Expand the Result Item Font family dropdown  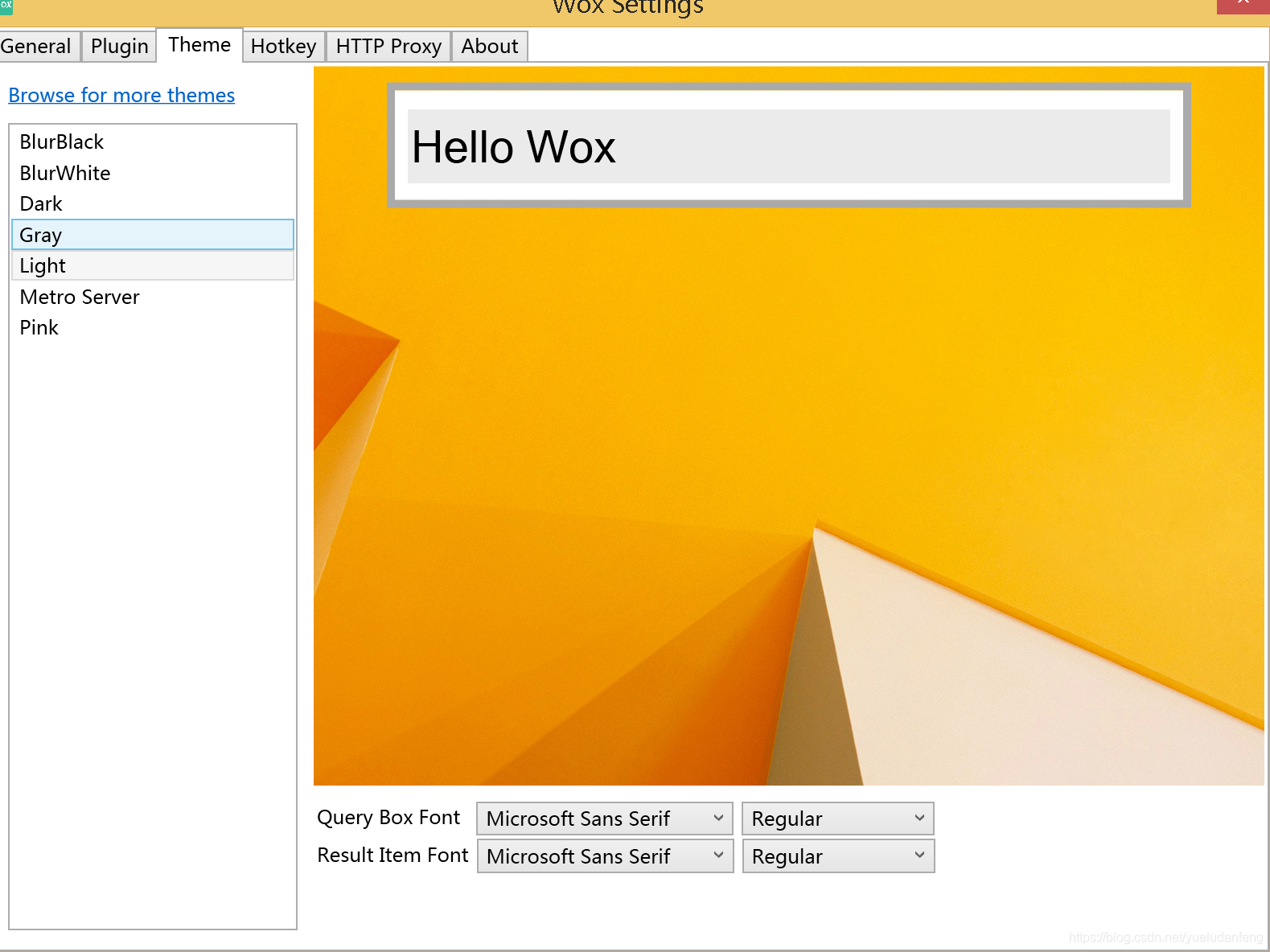605,856
